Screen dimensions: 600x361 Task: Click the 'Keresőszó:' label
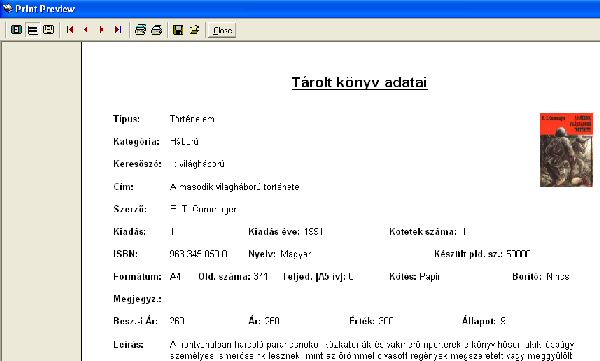coord(137,164)
